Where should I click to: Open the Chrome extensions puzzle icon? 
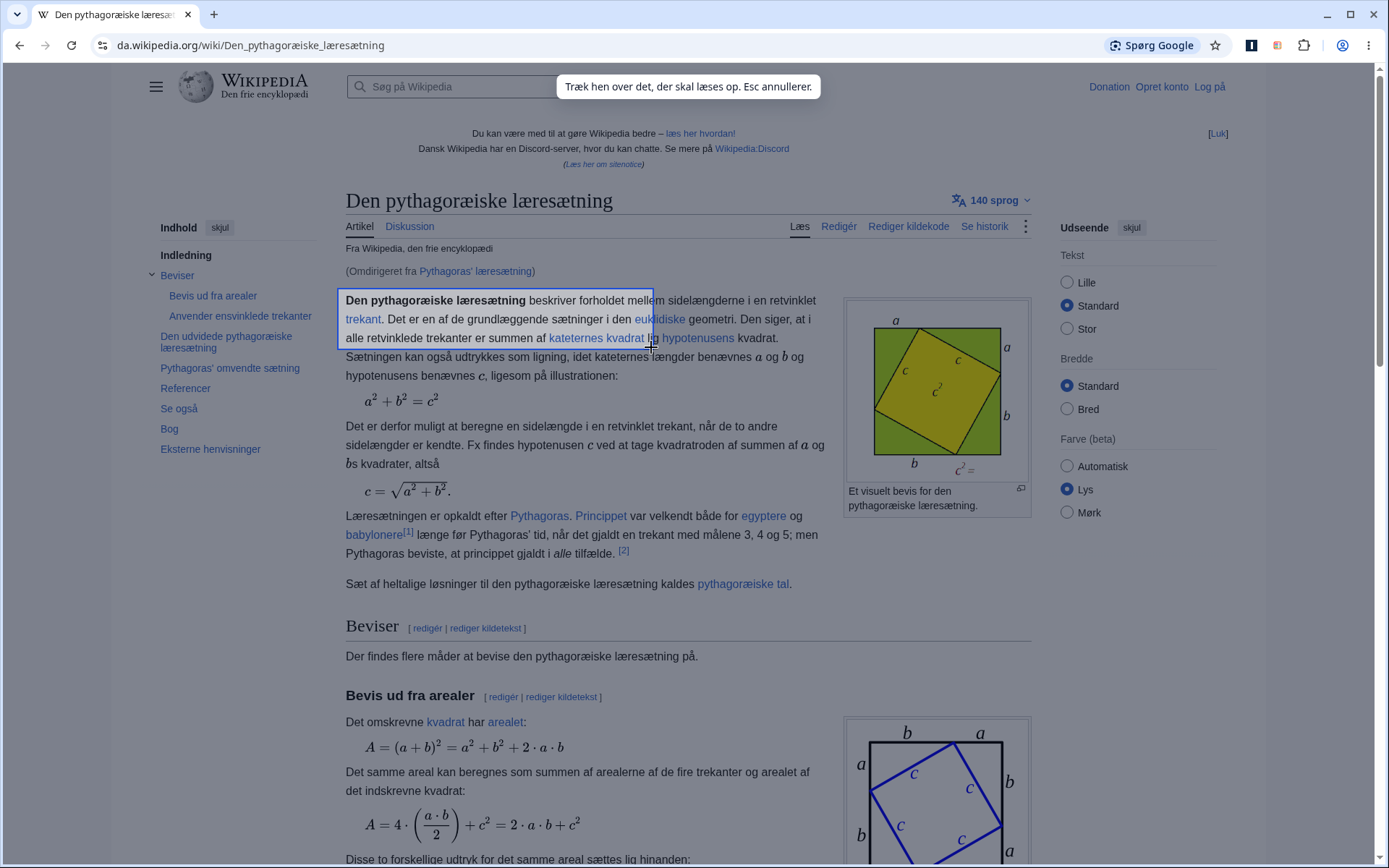coord(1304,46)
